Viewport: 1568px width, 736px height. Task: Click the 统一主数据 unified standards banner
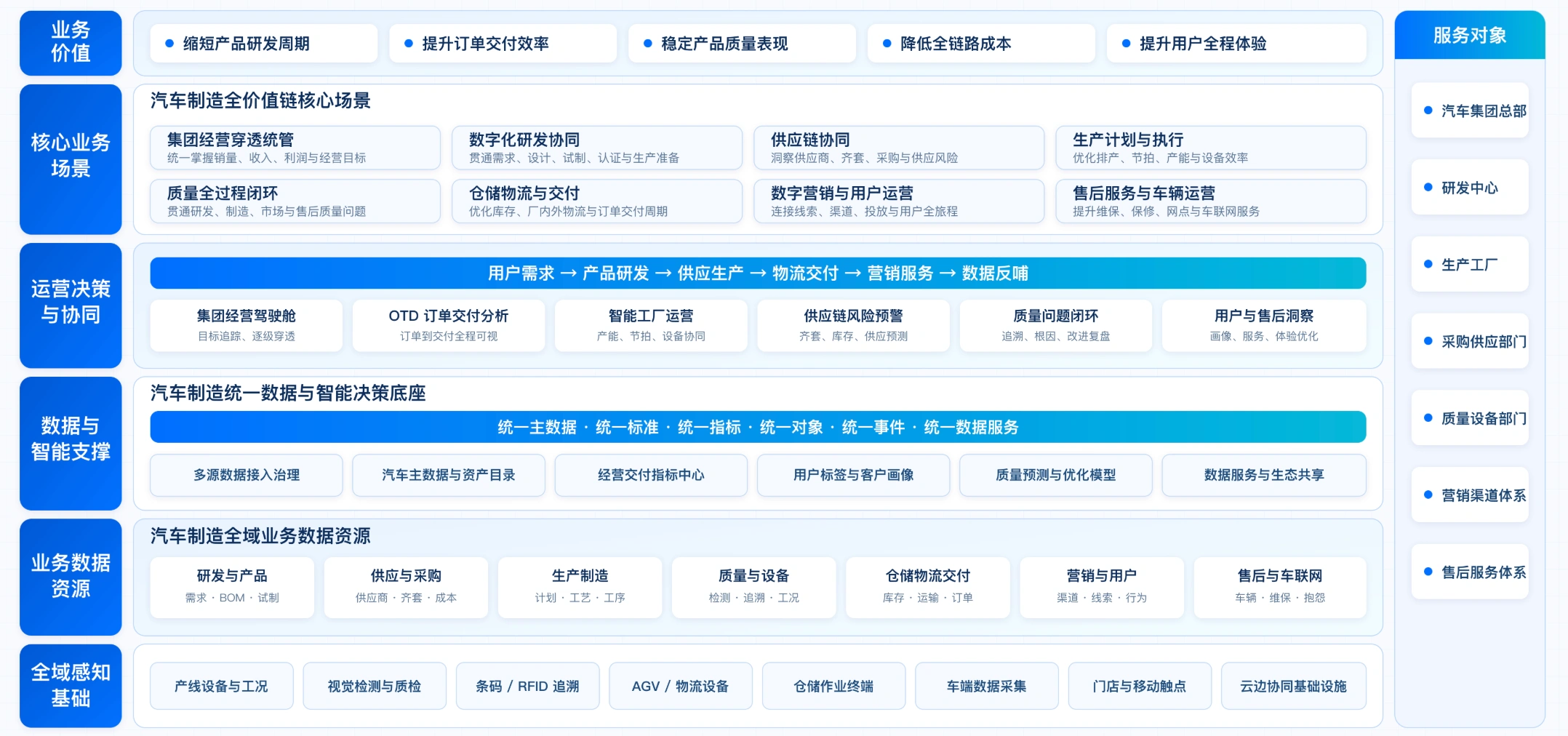(x=758, y=427)
